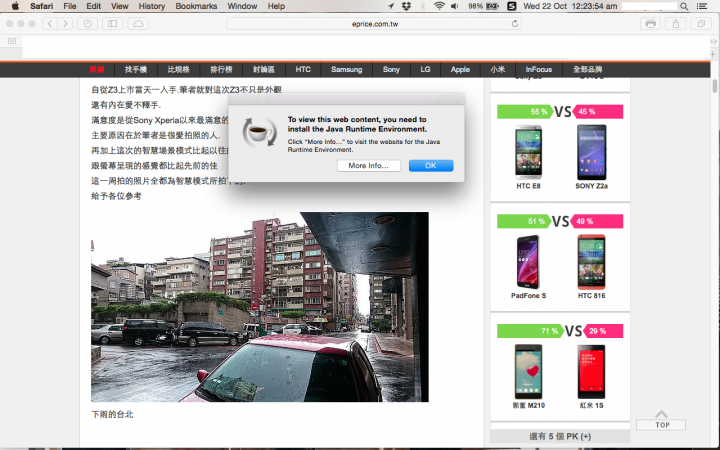Image resolution: width=720 pixels, height=450 pixels.
Task: Open the 討論區 navigation tab
Action: (264, 70)
